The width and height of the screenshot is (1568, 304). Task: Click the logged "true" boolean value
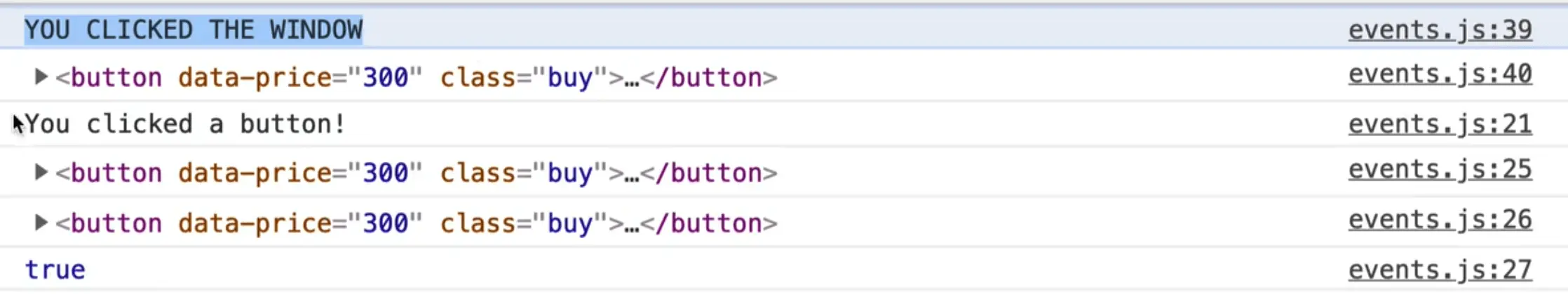coord(55,270)
